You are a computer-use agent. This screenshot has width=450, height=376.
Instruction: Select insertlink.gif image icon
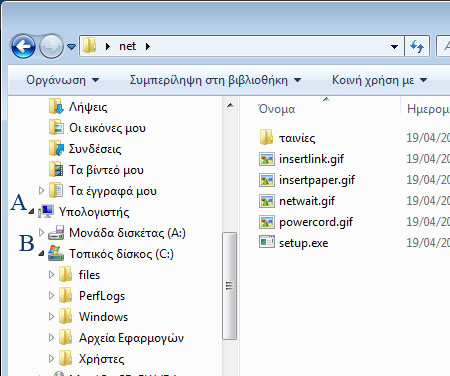point(266,159)
